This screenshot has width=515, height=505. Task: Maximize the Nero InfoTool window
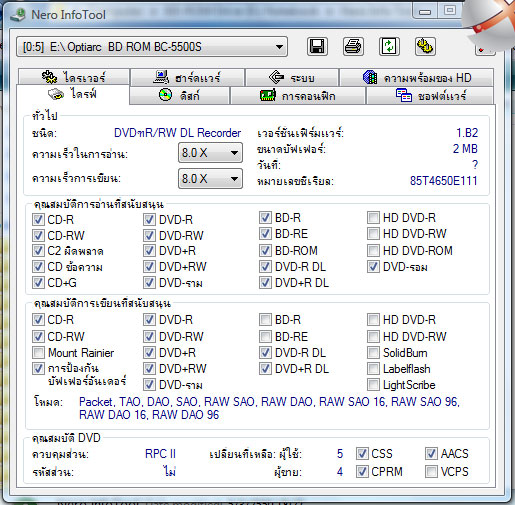tap(450, 11)
